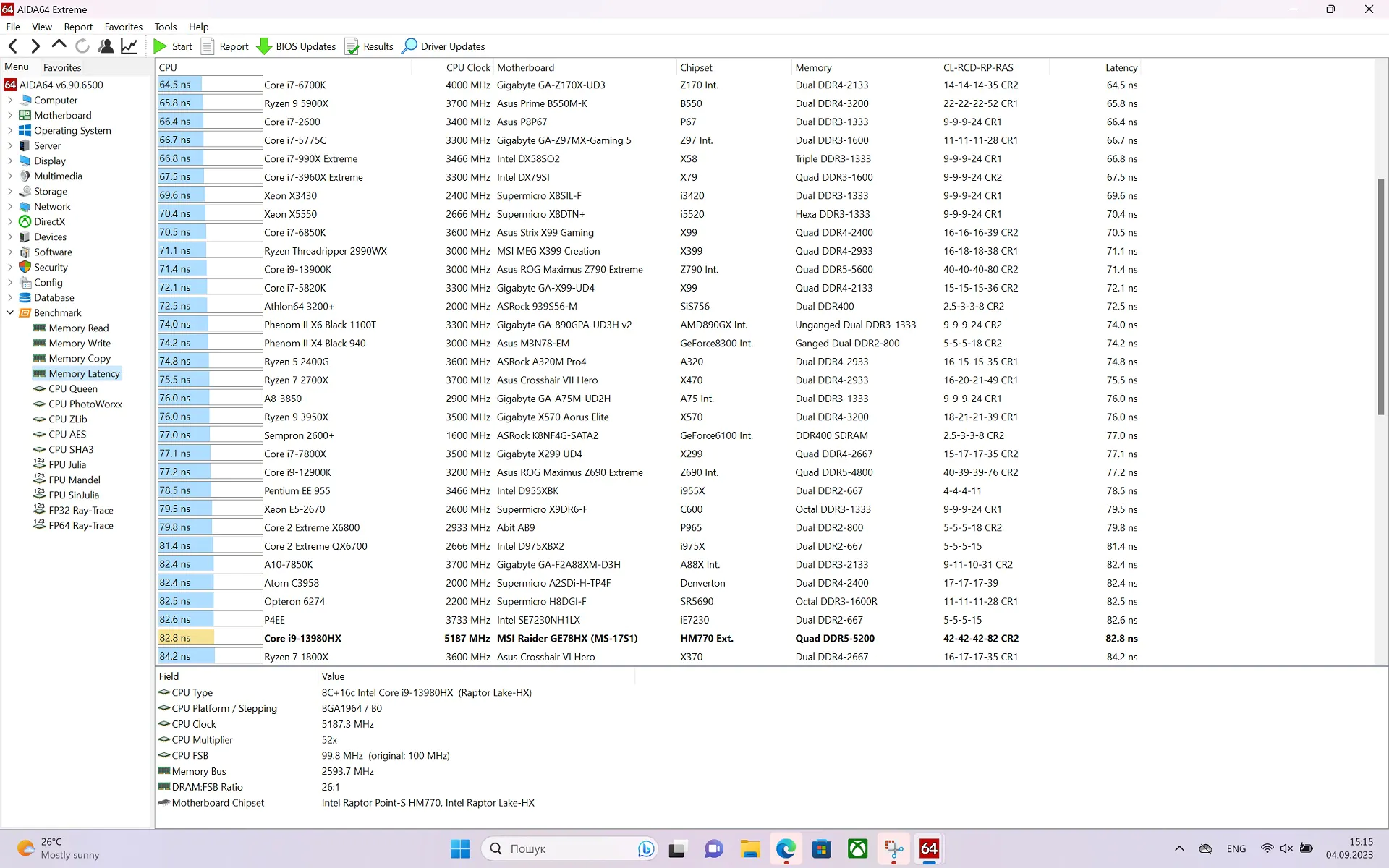Open the user manage icon in toolbar
Image resolution: width=1389 pixels, height=868 pixels.
point(106,46)
